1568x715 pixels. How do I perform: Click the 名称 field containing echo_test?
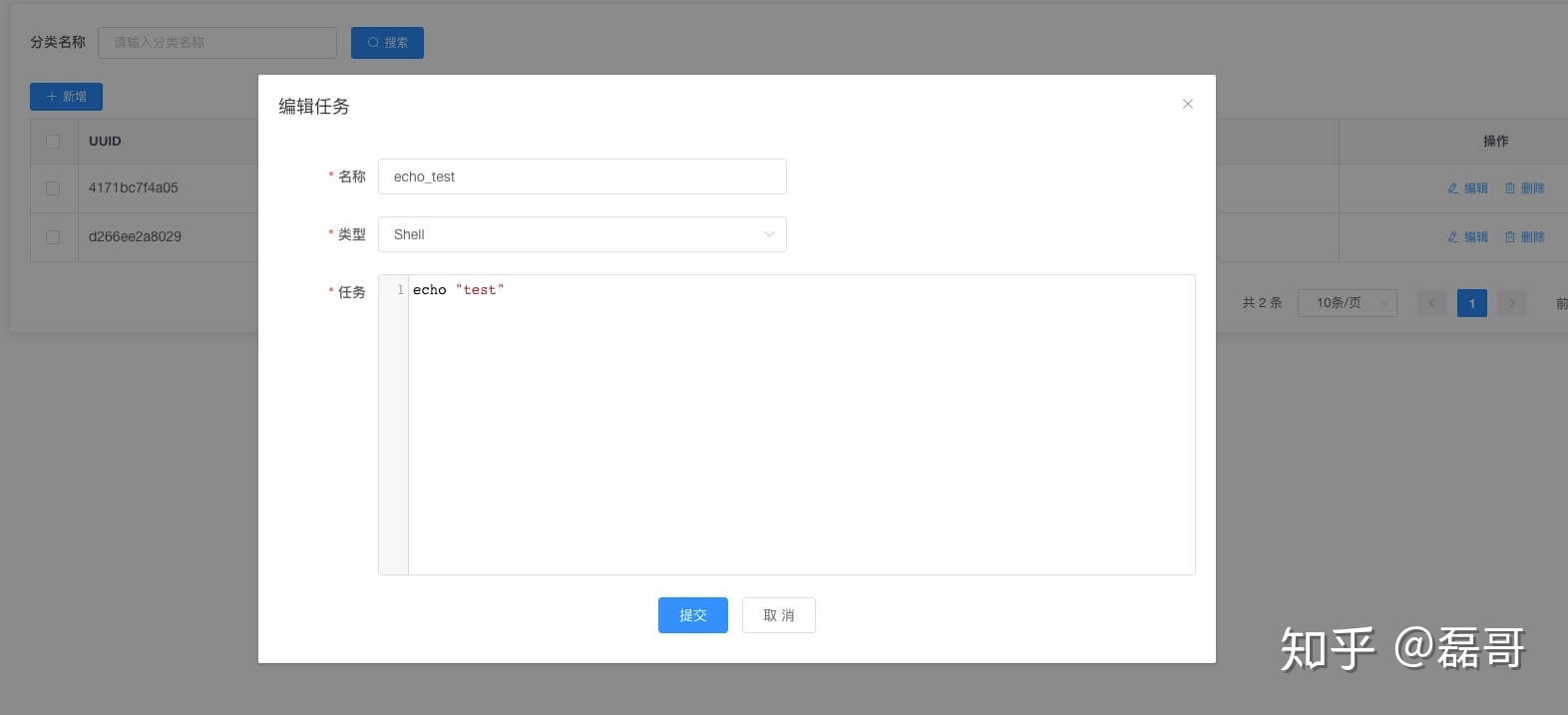pyautogui.click(x=582, y=177)
